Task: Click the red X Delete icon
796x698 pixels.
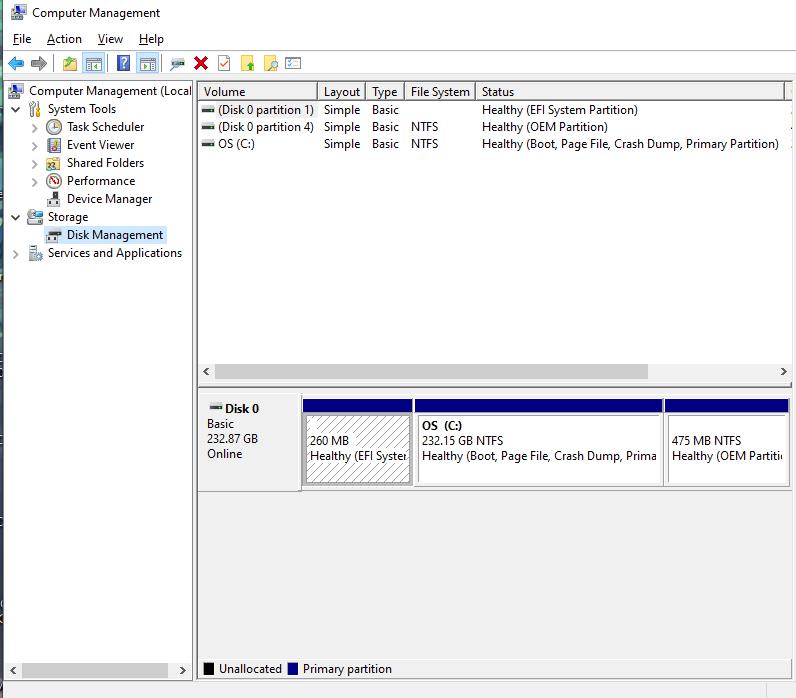Action: pyautogui.click(x=201, y=63)
